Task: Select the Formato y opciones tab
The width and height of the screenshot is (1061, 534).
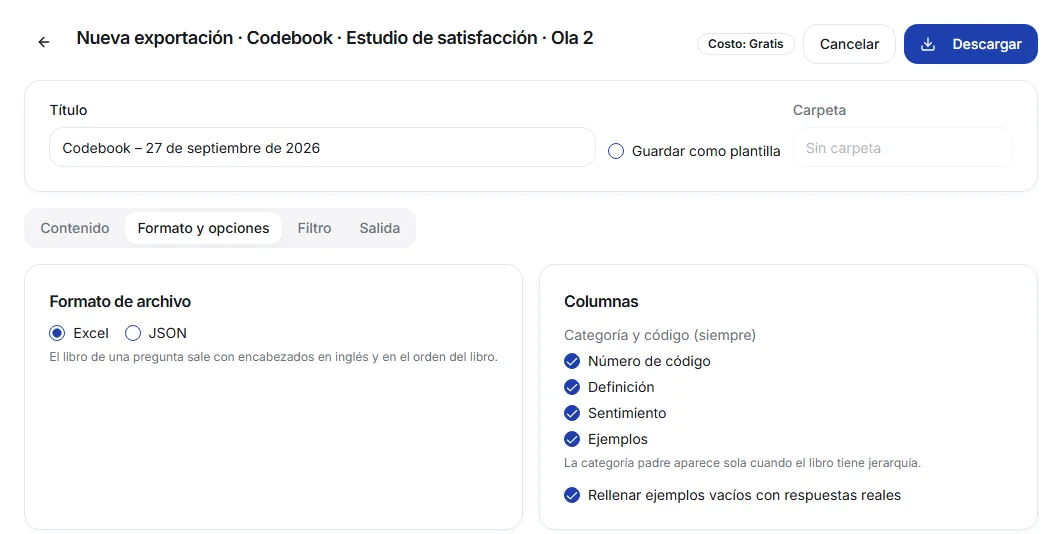Action: tap(203, 228)
